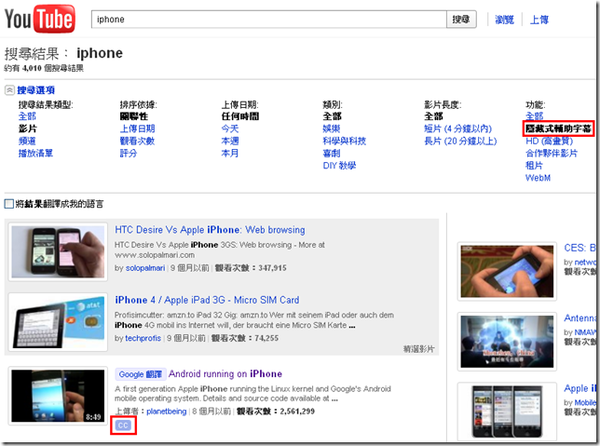Open uploader techprofis channel

[143, 339]
